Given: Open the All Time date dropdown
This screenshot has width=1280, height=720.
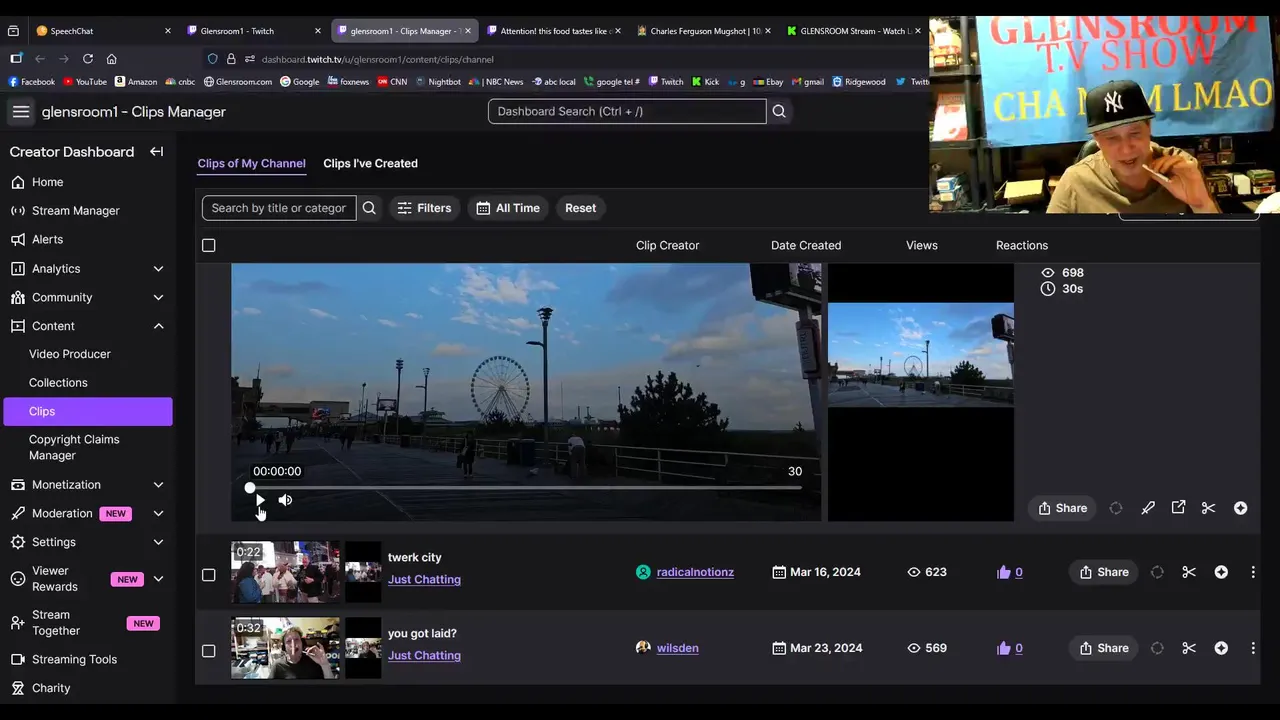Looking at the screenshot, I should [509, 208].
